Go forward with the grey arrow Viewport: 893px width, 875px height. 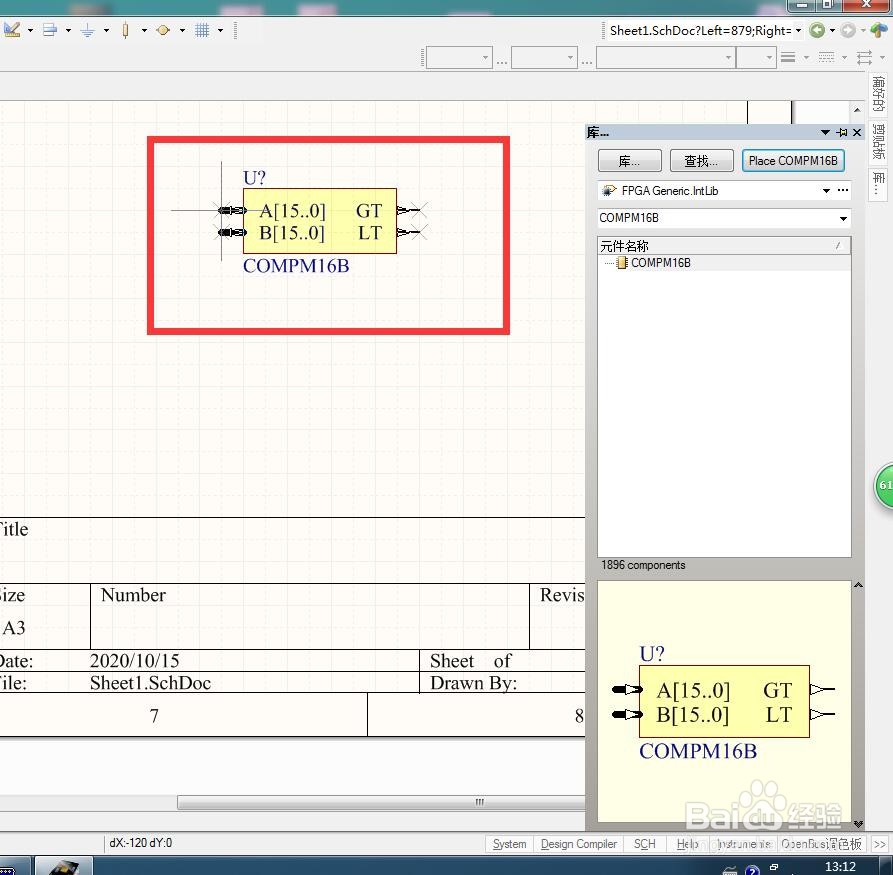tap(848, 30)
